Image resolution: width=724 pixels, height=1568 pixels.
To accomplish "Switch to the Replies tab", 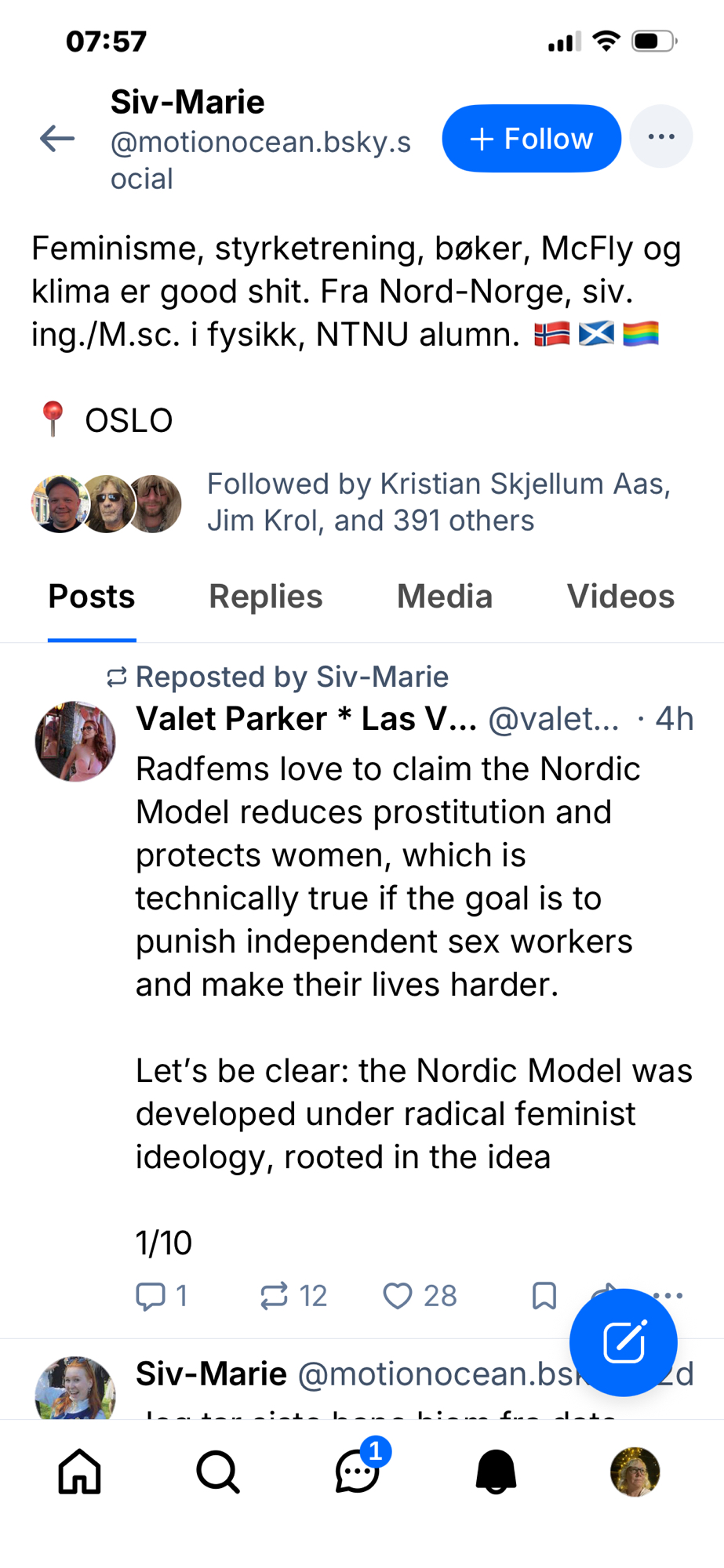I will 265,597.
